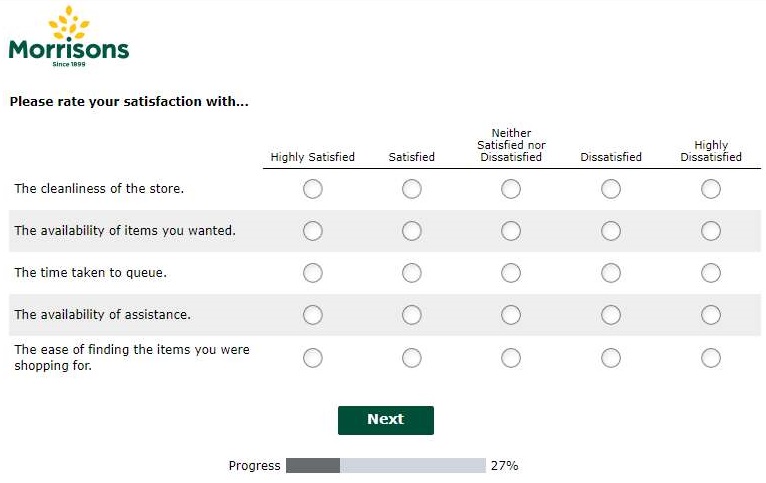Rate queue time as Highly Dissatisfied
766x483 pixels.
pos(711,273)
